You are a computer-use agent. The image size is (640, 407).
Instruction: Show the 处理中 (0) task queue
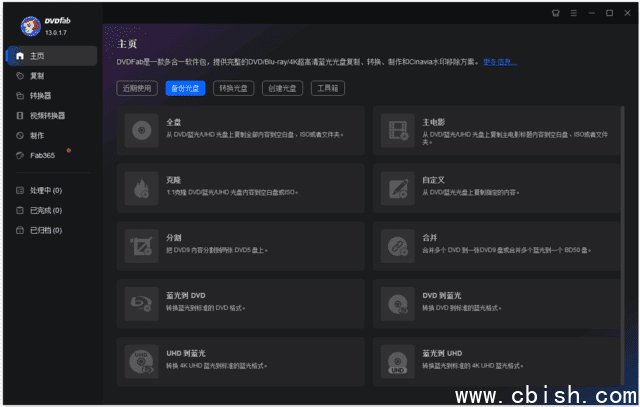(x=45, y=190)
